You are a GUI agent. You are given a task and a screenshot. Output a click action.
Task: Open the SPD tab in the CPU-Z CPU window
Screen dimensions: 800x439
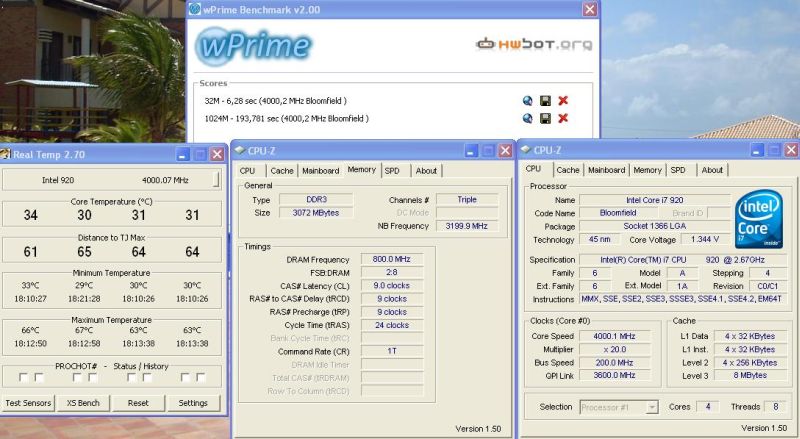(x=678, y=170)
